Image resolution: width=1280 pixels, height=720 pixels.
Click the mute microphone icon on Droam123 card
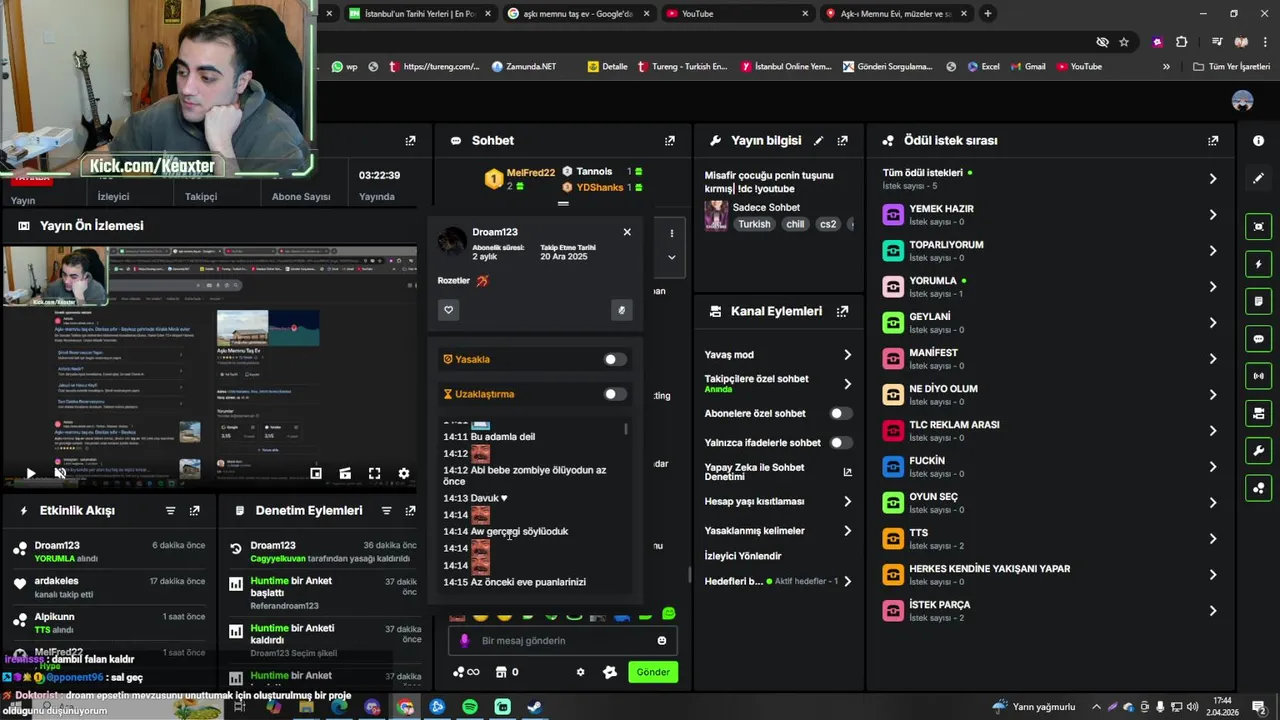[x=621, y=310]
